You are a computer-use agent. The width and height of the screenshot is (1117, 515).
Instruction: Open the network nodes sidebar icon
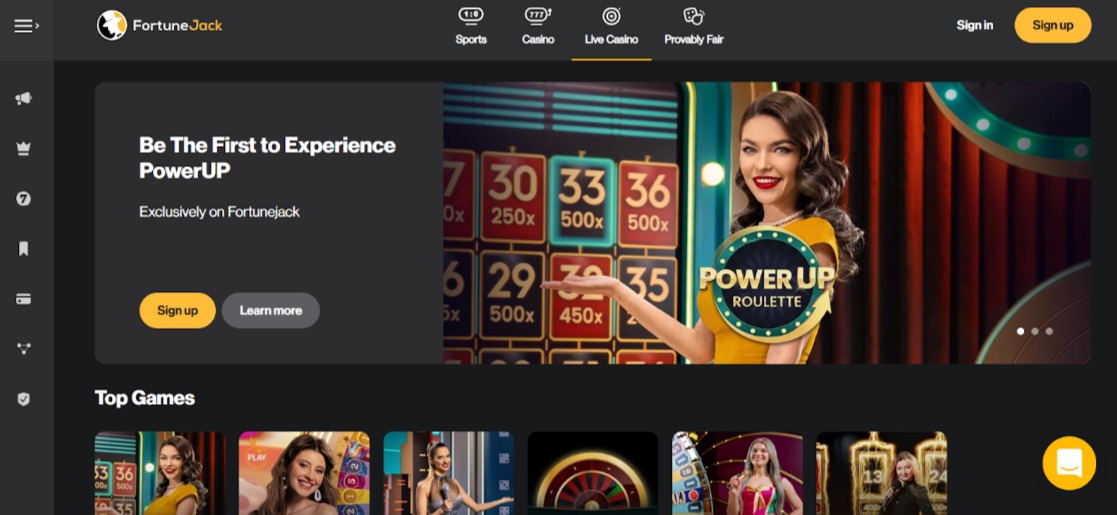[24, 348]
